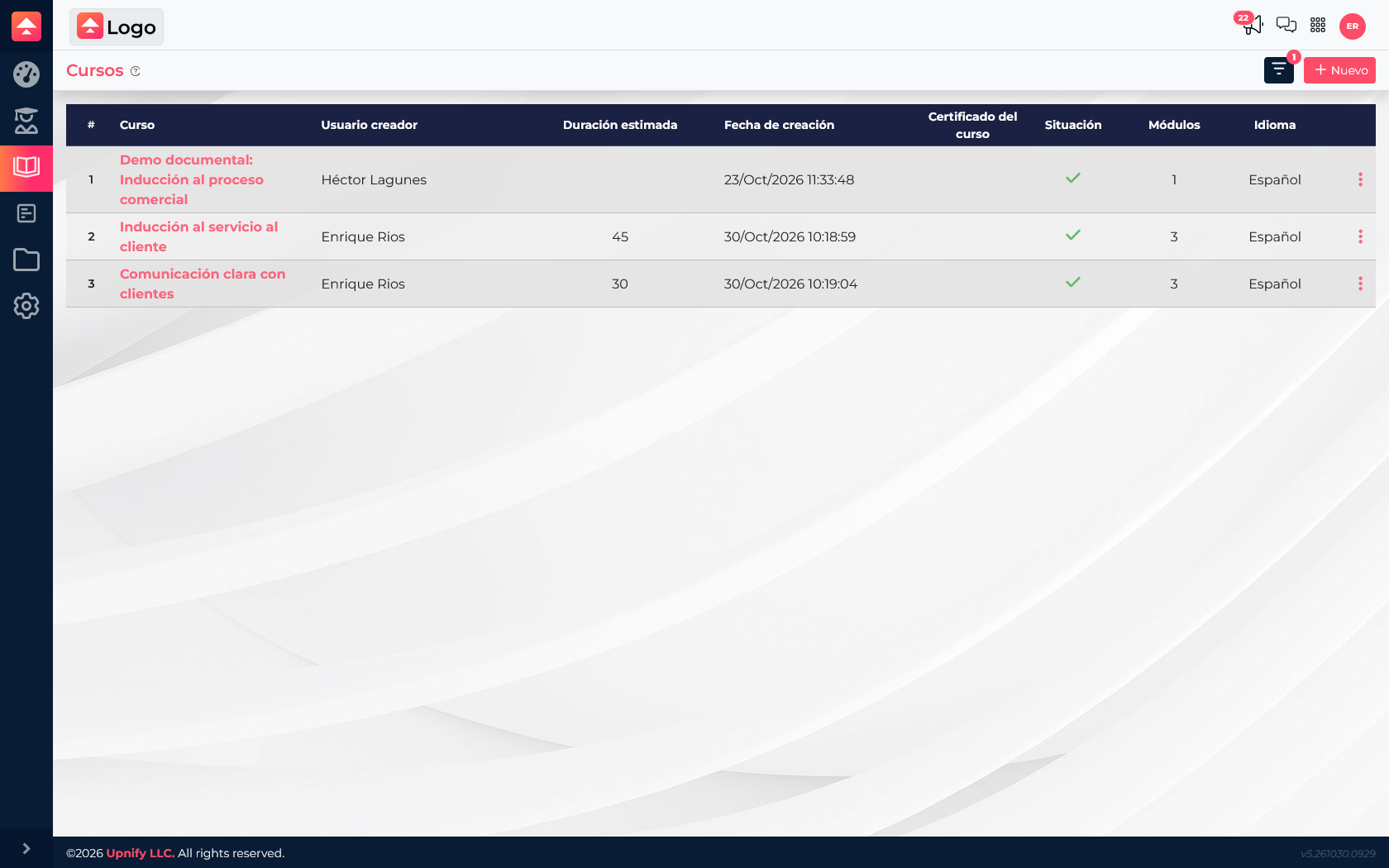Click the version number v5.261030.0929
This screenshot has height=868, width=1389.
[x=1338, y=853]
